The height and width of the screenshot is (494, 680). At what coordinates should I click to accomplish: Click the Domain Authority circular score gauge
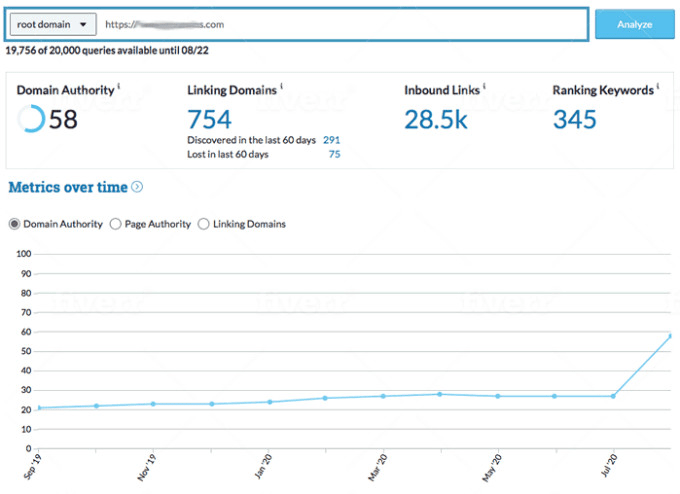(x=31, y=120)
